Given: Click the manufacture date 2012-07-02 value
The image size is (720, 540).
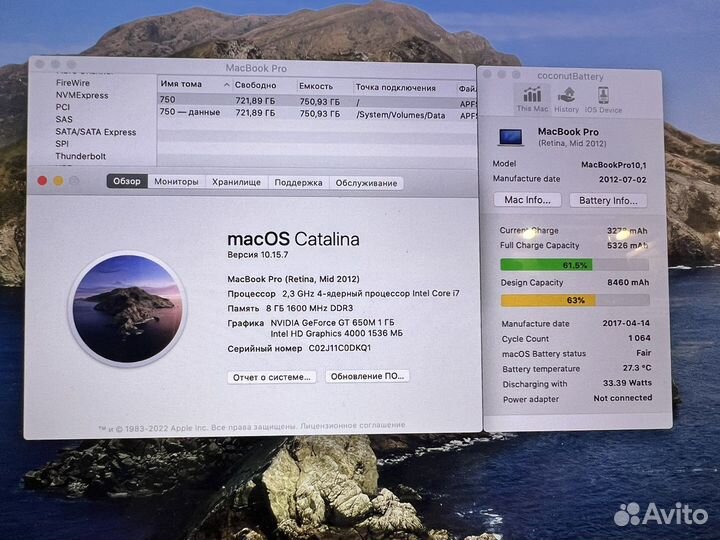Looking at the screenshot, I should (622, 179).
